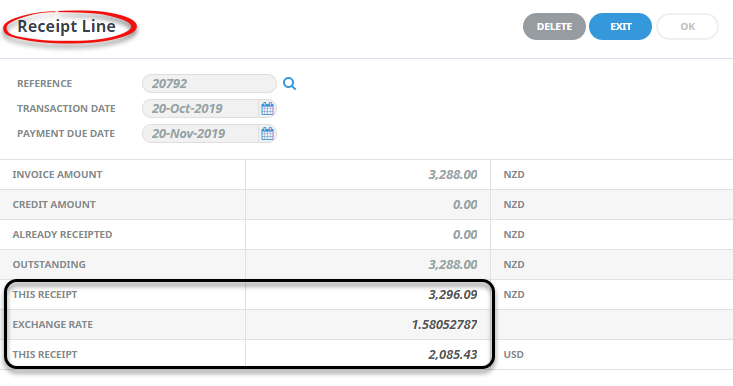This screenshot has height=386, width=733.
Task: Click the Already Receipted value 0.00
Action: (x=465, y=235)
